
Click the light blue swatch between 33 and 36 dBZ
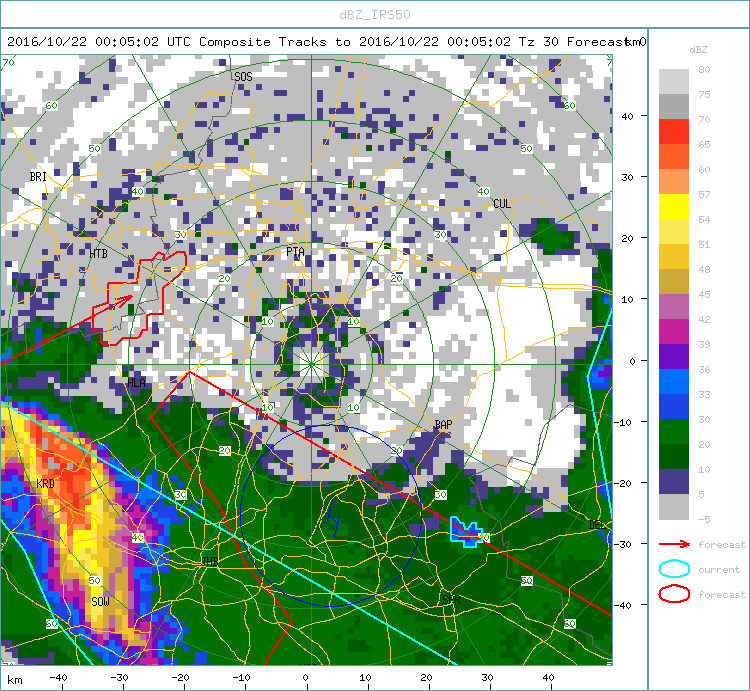tap(673, 382)
